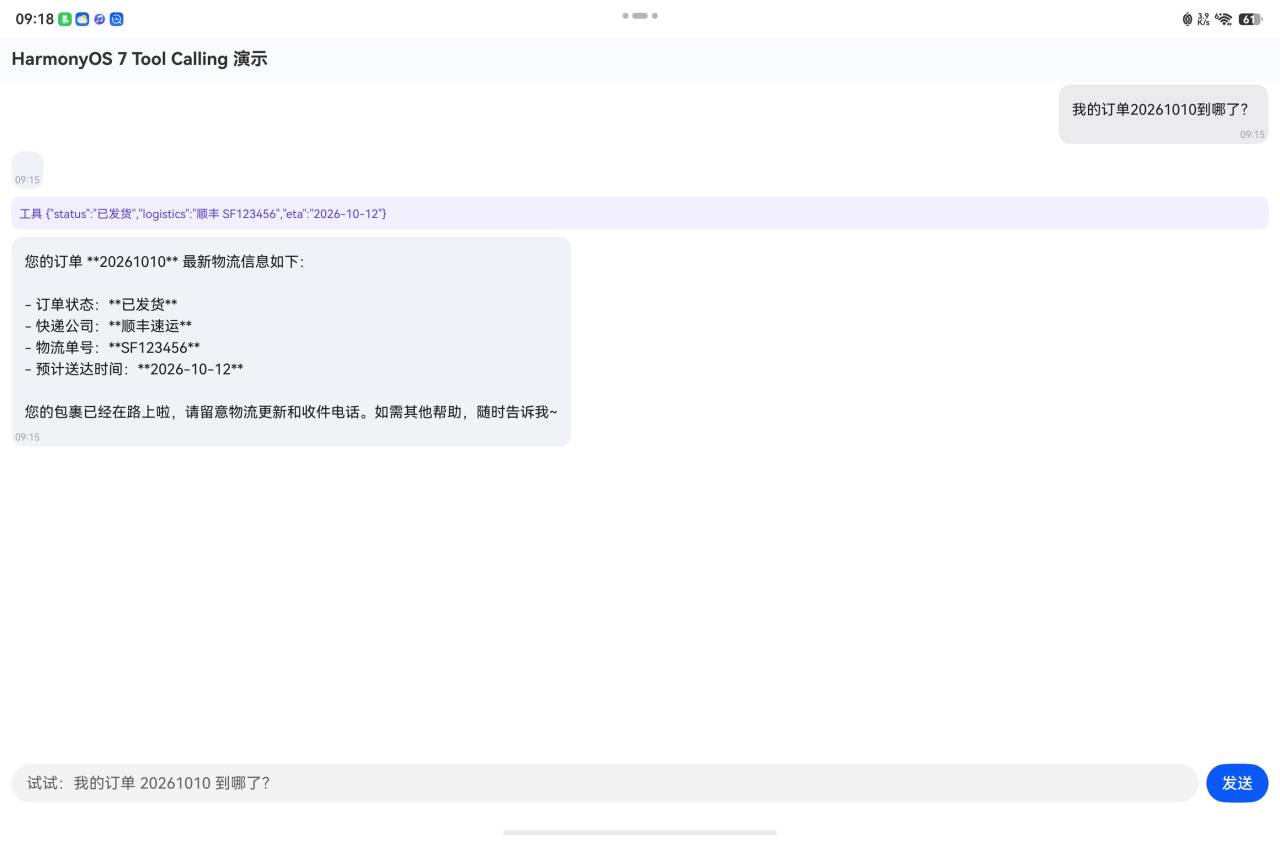Tap the line 预计送达时间: **2026-10-12**
Screen dimensions: 1280x841
[134, 369]
